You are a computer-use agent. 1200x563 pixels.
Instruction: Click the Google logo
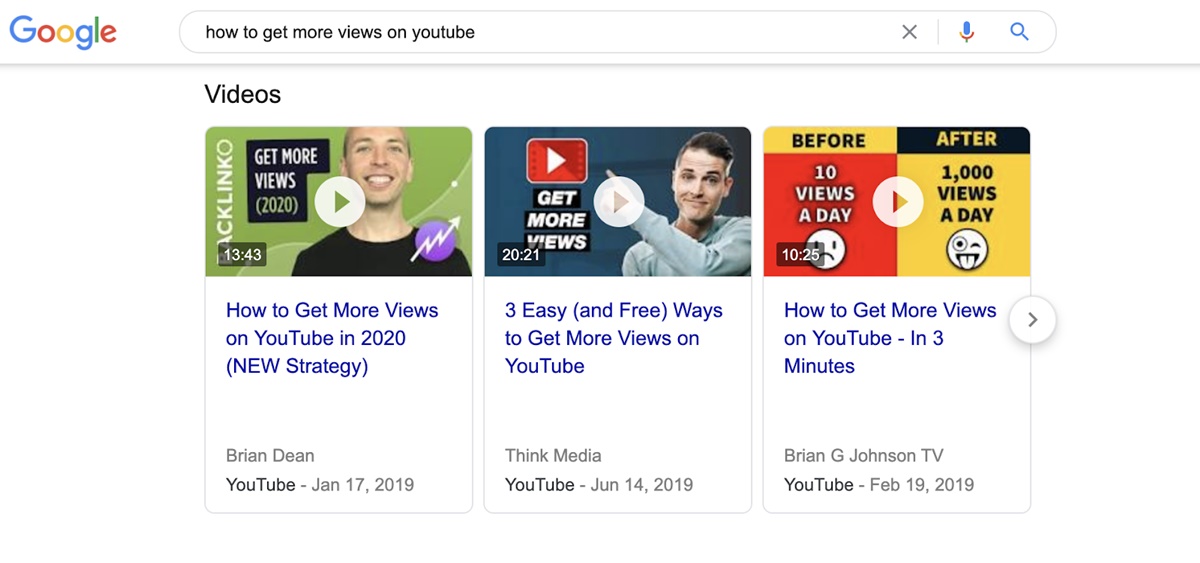[63, 32]
